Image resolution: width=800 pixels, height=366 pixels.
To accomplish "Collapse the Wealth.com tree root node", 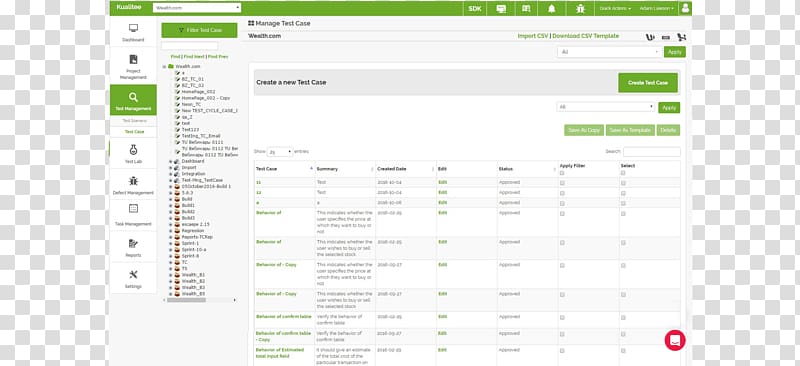I will coord(164,66).
